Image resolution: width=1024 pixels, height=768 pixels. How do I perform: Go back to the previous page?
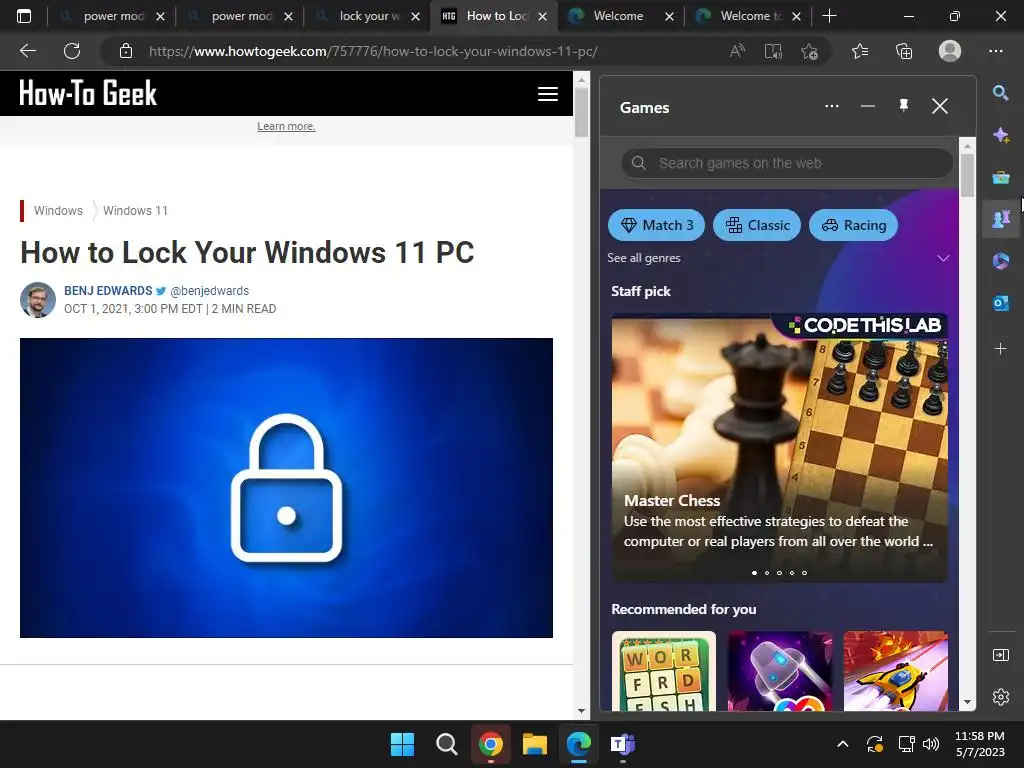tap(27, 51)
